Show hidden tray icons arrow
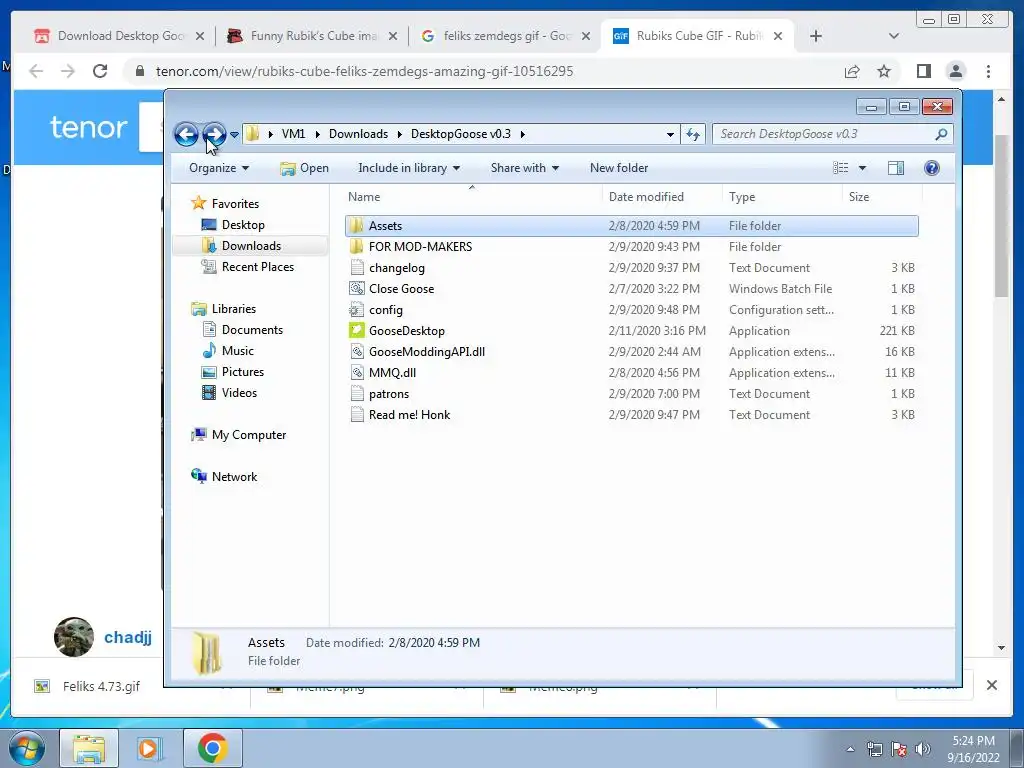The image size is (1024, 768). pos(850,750)
